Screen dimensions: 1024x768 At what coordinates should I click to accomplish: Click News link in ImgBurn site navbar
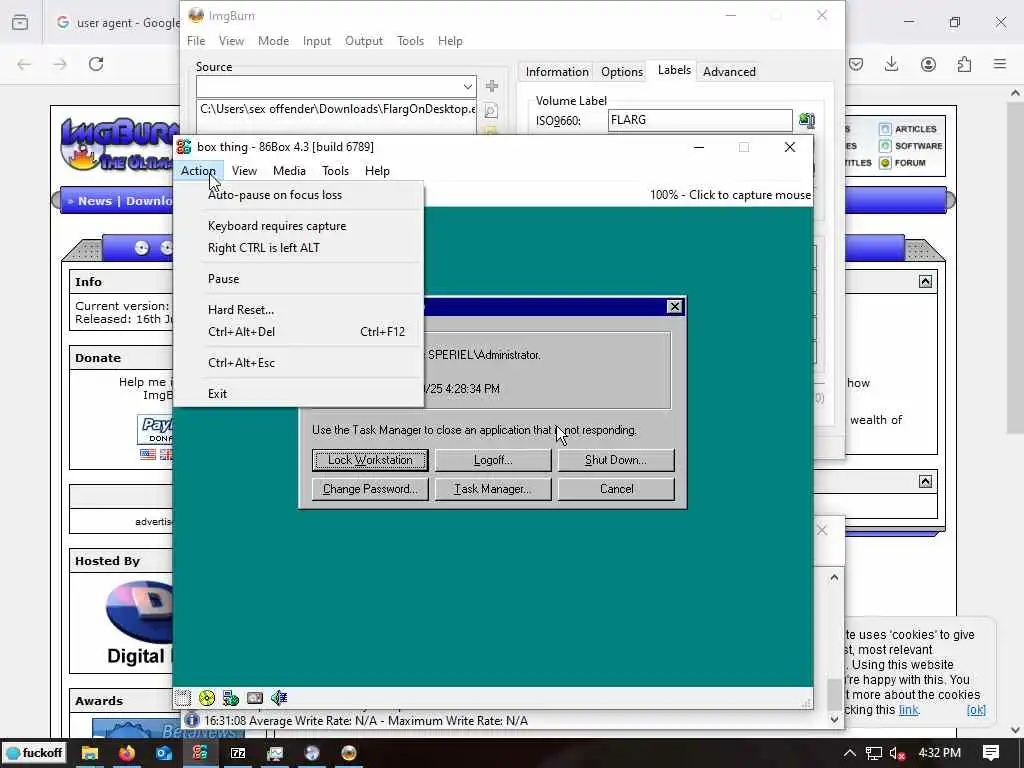click(x=95, y=201)
